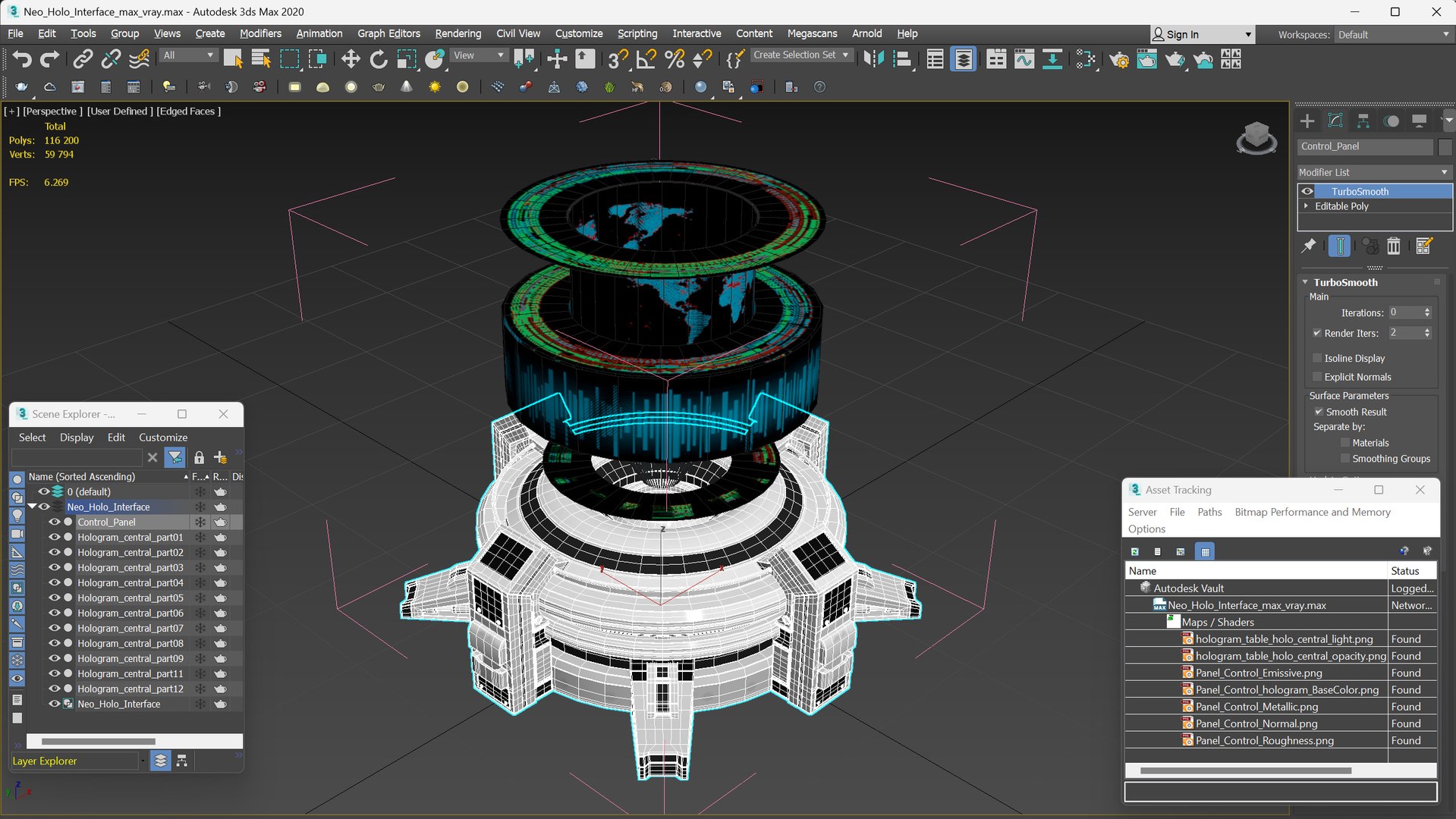Activate the Select and Link tool
Screen dimensions: 1456x819
point(83,58)
